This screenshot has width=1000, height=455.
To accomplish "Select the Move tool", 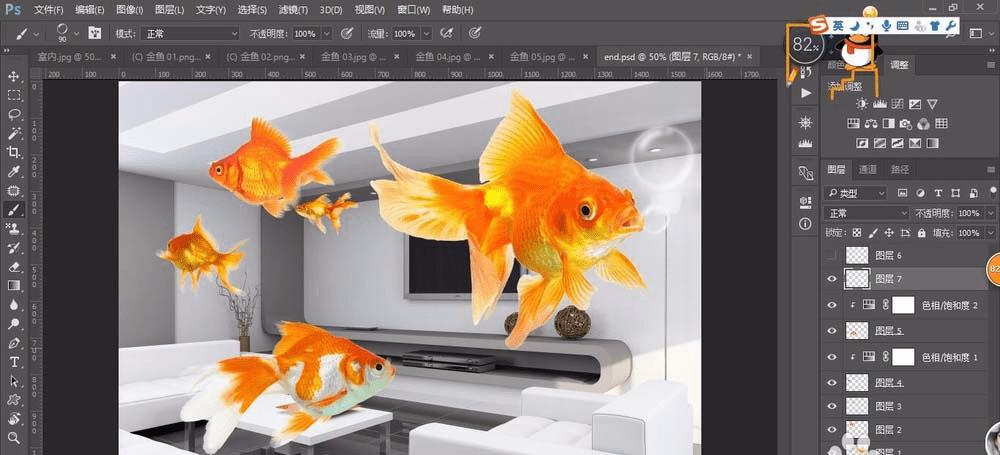I will (13, 77).
